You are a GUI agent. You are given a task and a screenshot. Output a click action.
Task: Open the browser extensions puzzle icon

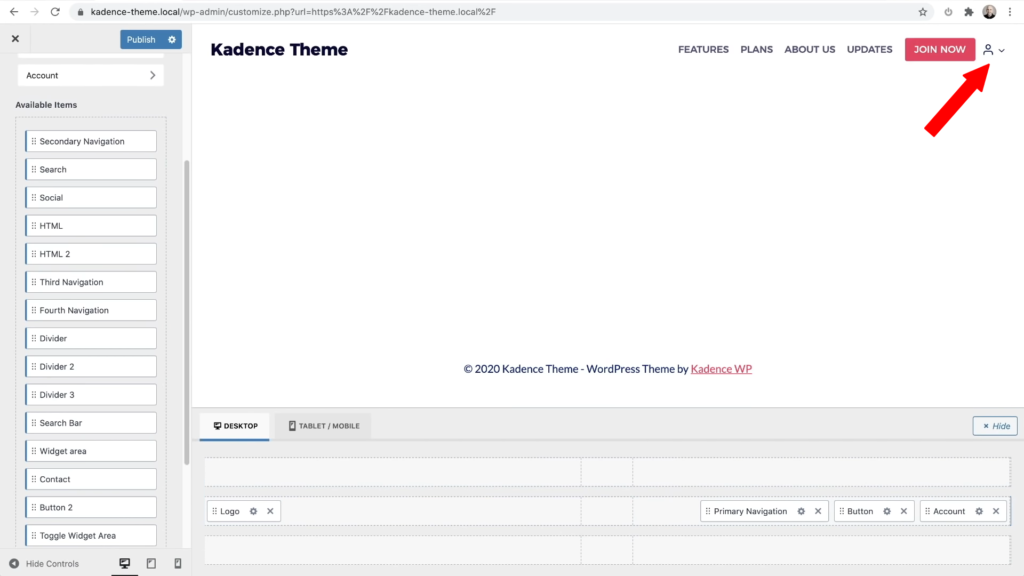968,12
